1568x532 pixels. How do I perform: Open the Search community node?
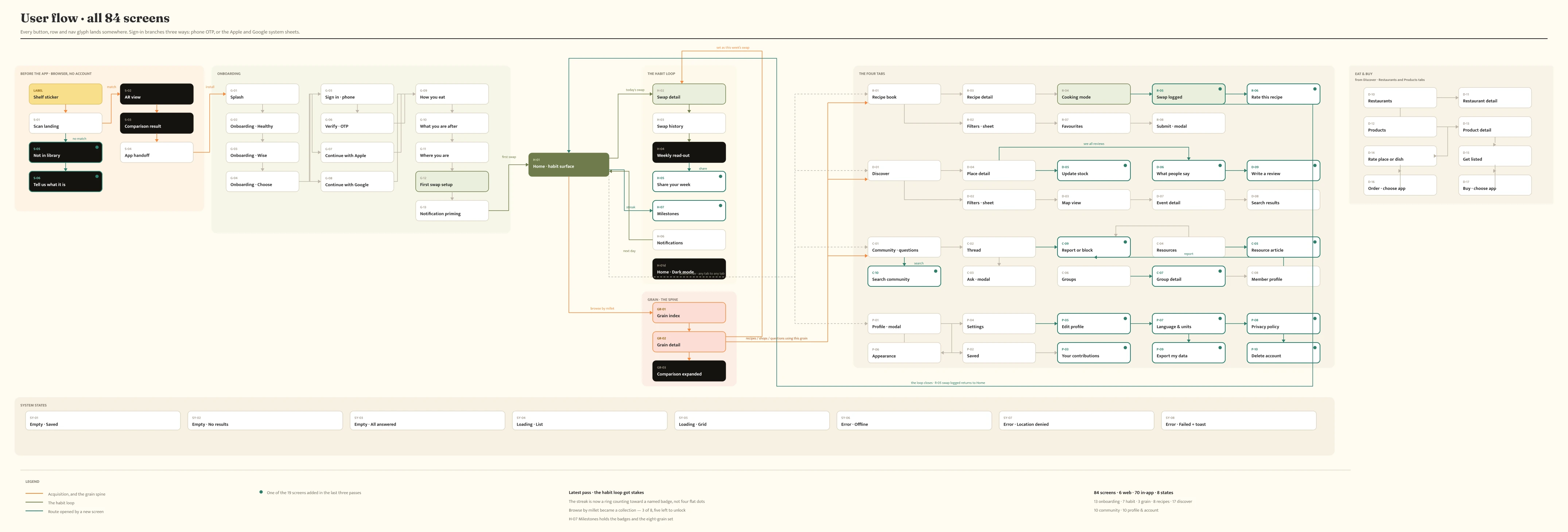[x=904, y=277]
